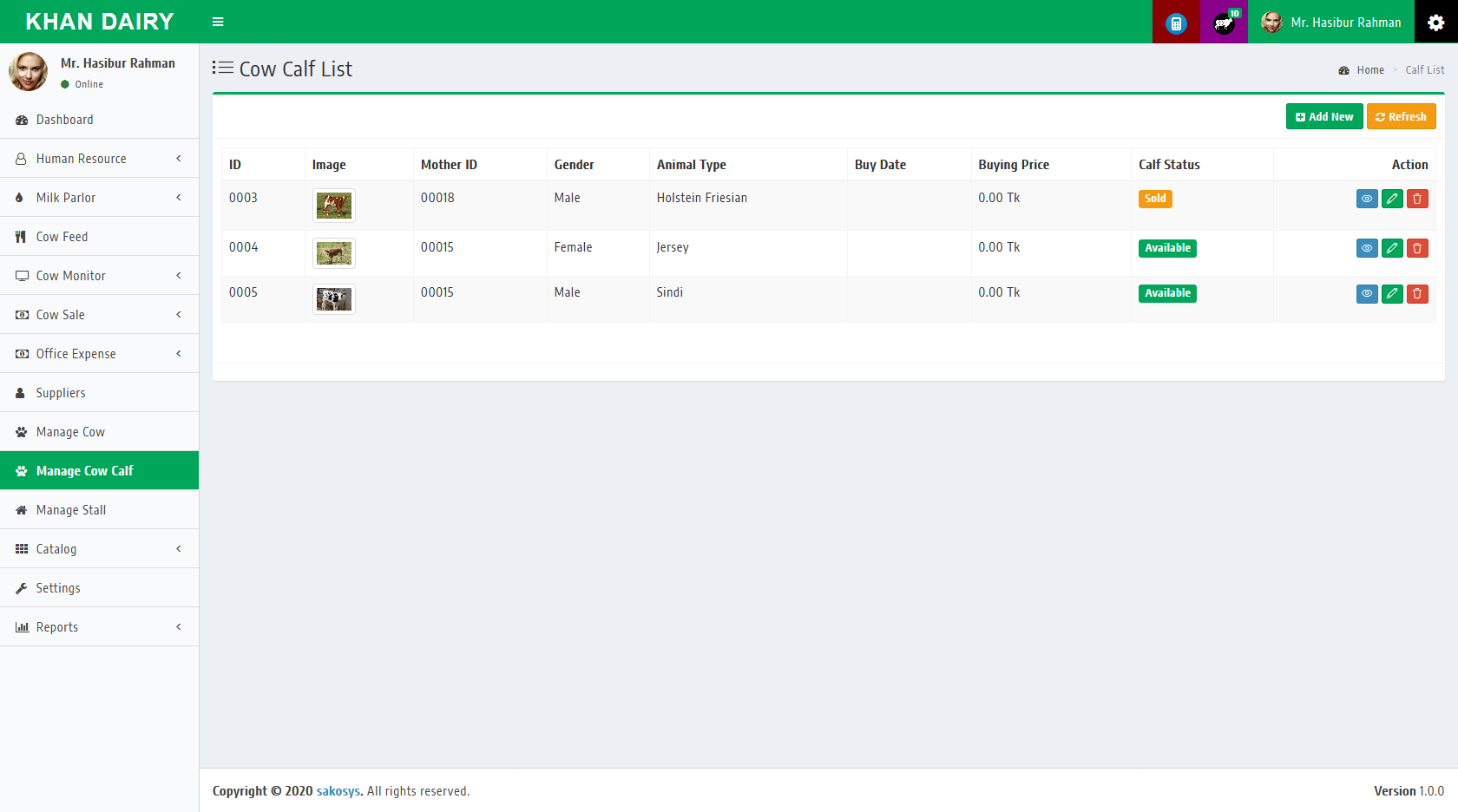Open the calculator icon in header
Viewport: 1458px width, 812px height.
[x=1176, y=23]
